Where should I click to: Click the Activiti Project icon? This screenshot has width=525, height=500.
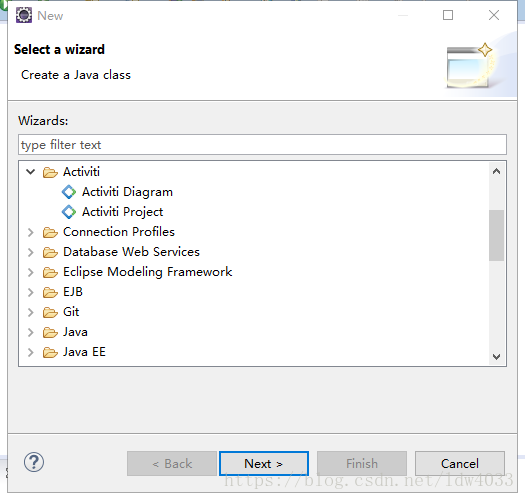tap(69, 212)
